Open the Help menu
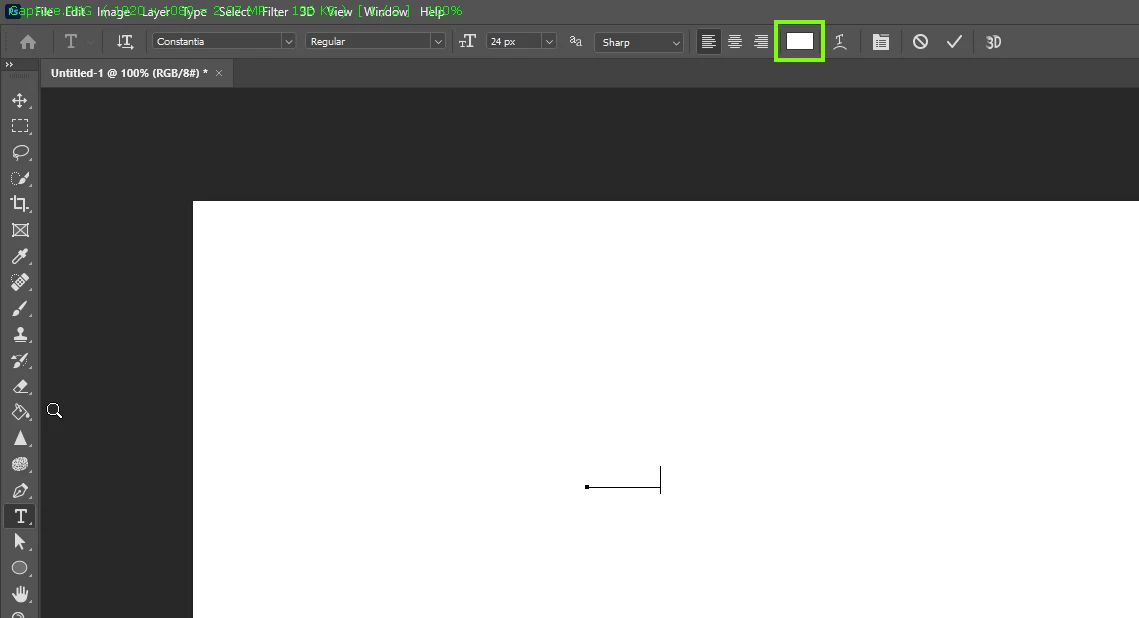Viewport: 1139px width, 618px height. point(431,12)
